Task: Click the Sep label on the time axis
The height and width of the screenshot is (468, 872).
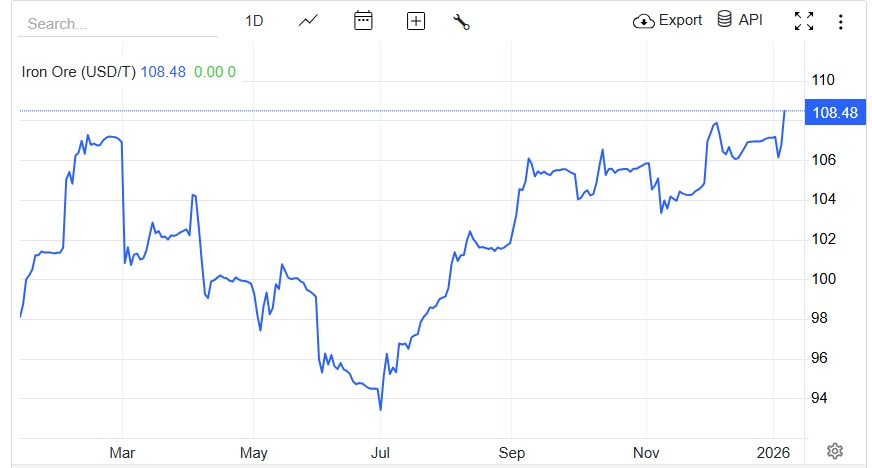Action: tap(511, 453)
